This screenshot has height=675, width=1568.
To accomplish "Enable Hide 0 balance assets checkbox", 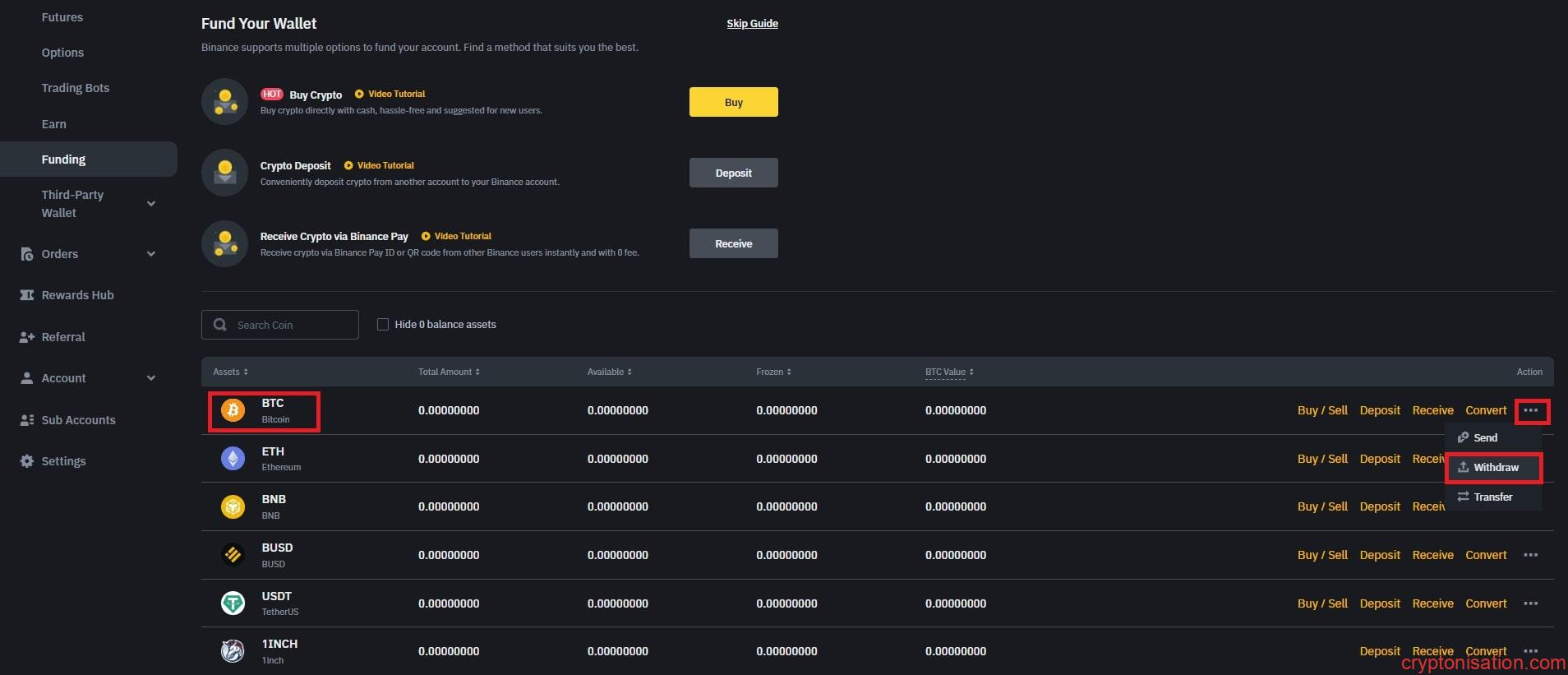I will [383, 325].
